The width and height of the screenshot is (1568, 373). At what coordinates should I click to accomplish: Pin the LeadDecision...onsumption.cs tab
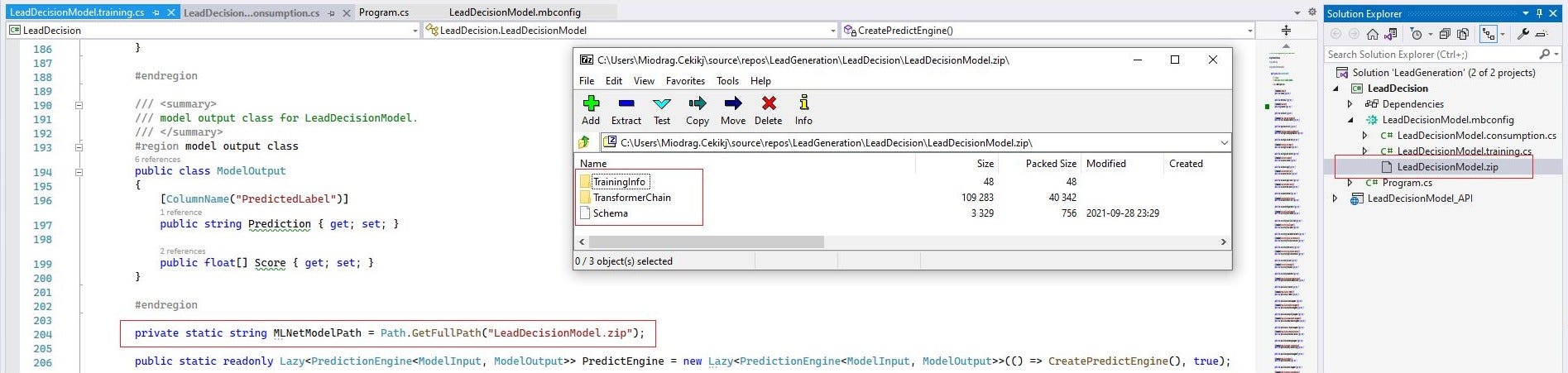click(x=332, y=12)
